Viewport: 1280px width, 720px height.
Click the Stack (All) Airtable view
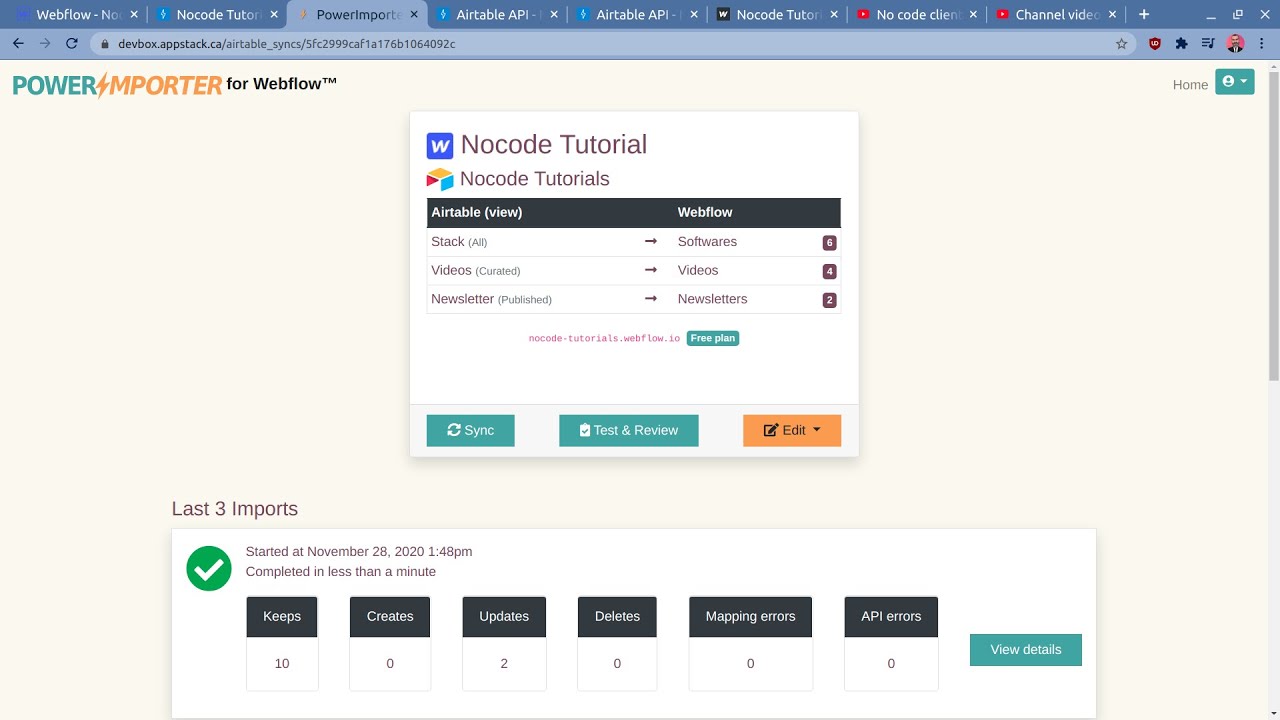[x=459, y=242]
